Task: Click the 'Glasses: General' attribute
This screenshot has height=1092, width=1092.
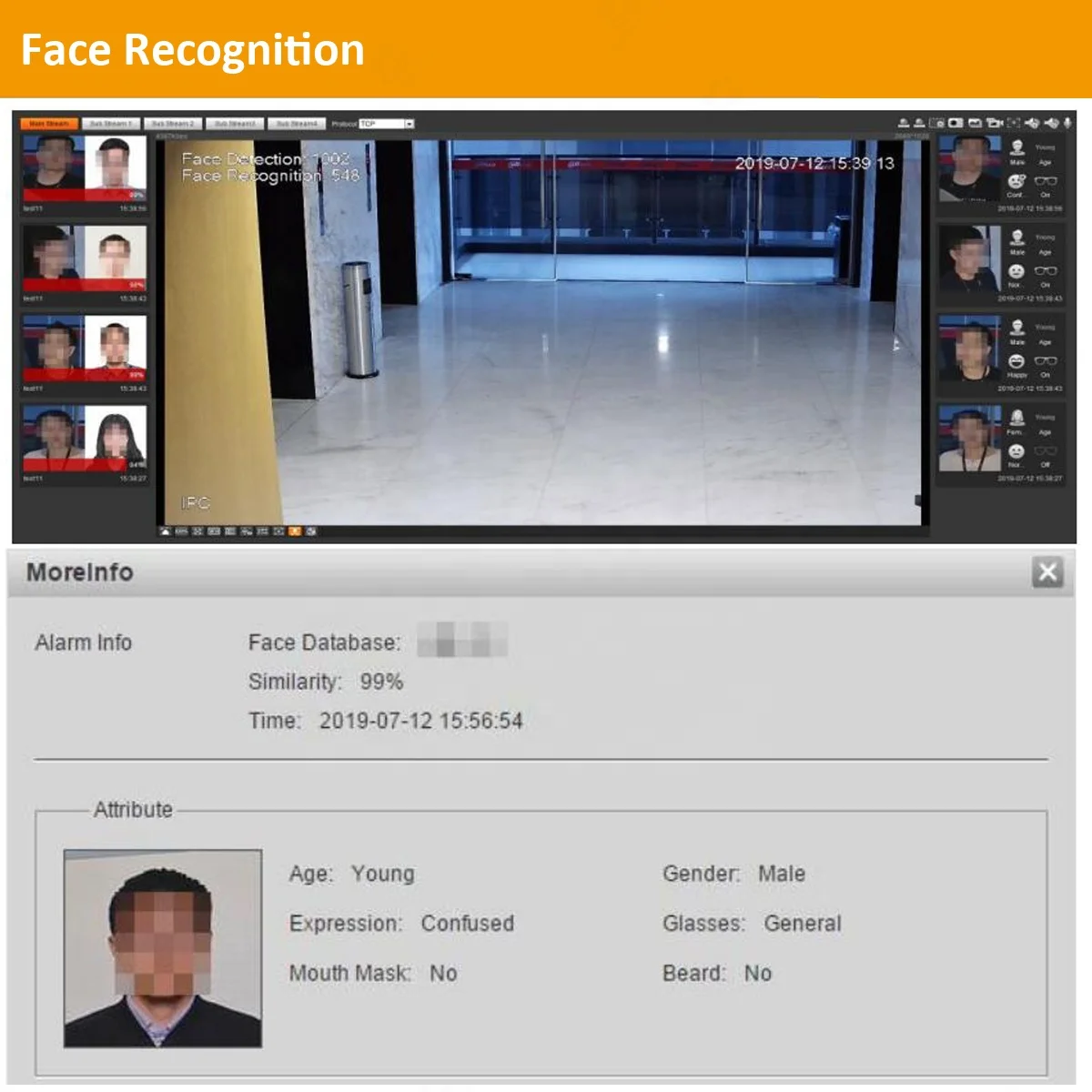Action: [x=752, y=924]
